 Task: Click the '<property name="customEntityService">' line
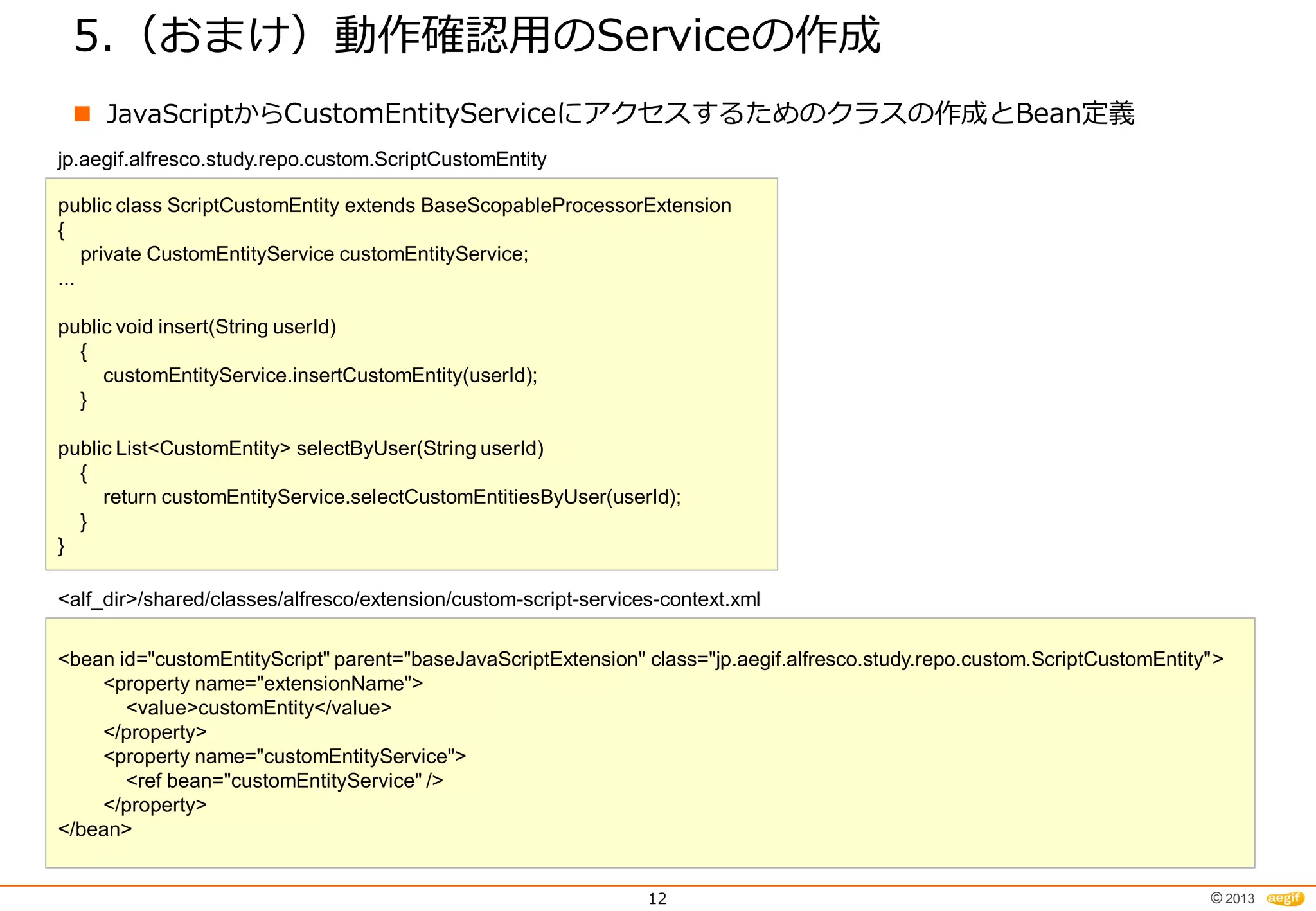point(285,757)
